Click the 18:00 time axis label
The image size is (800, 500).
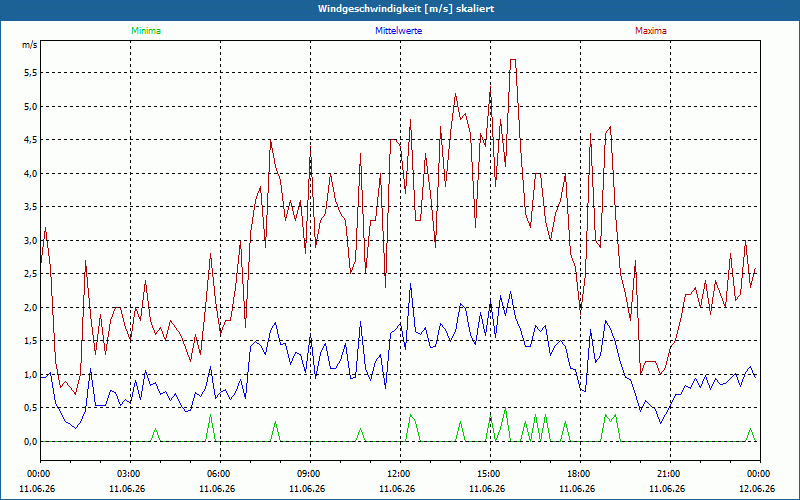pos(580,474)
